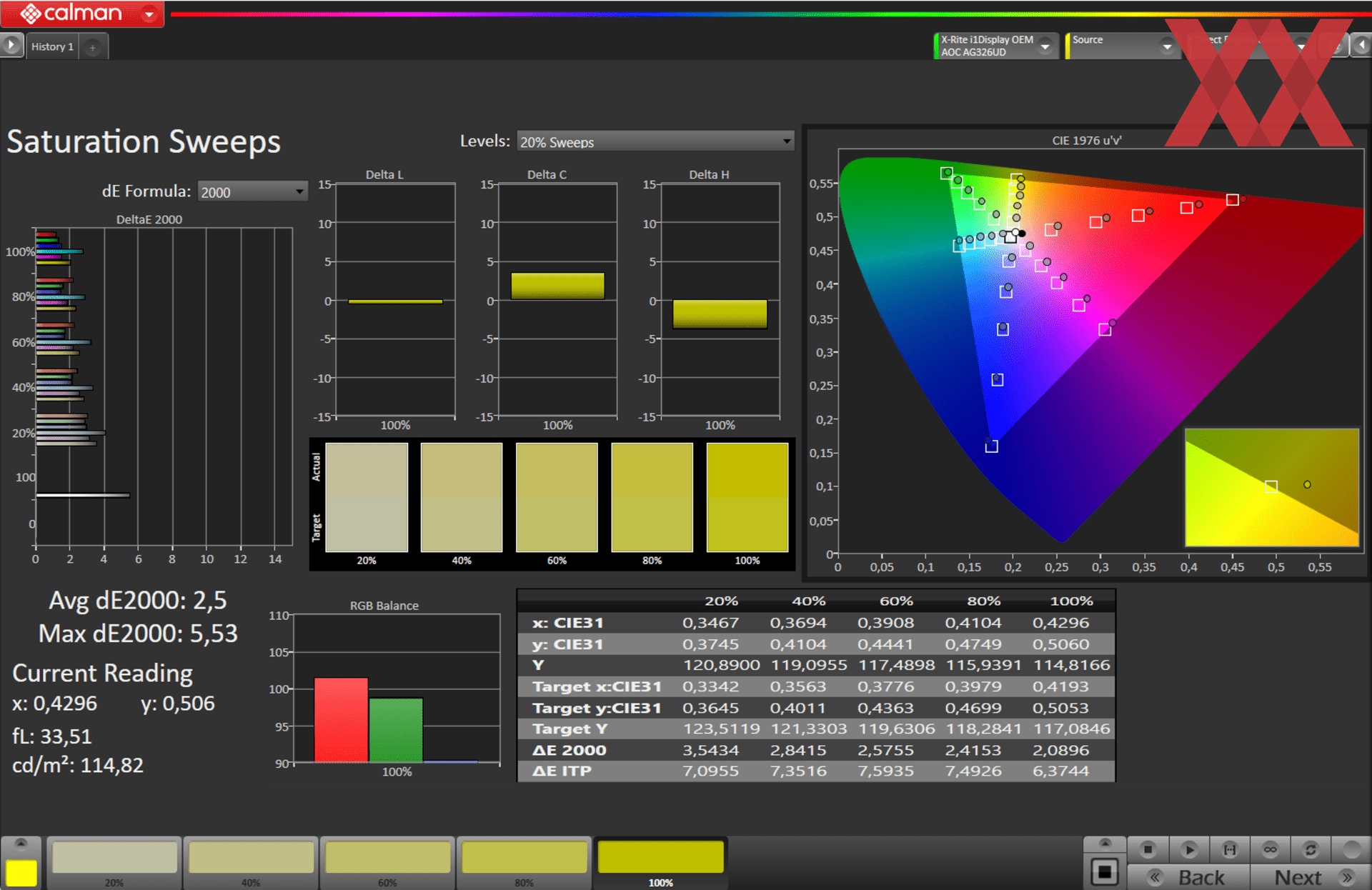Click the yellow color swatch at bottom left

21,873
